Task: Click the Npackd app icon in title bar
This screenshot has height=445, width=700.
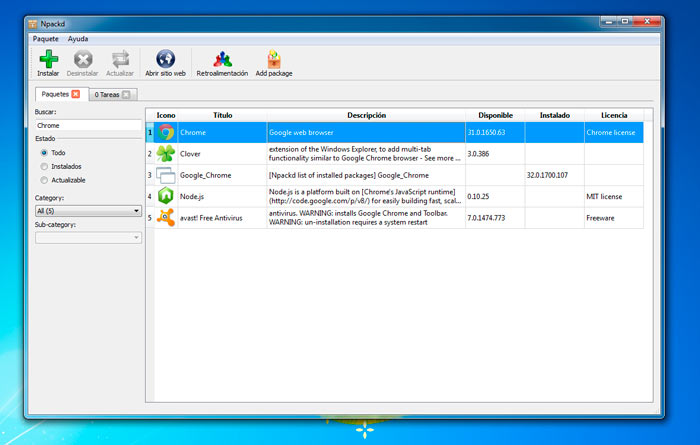Action: (x=33, y=24)
